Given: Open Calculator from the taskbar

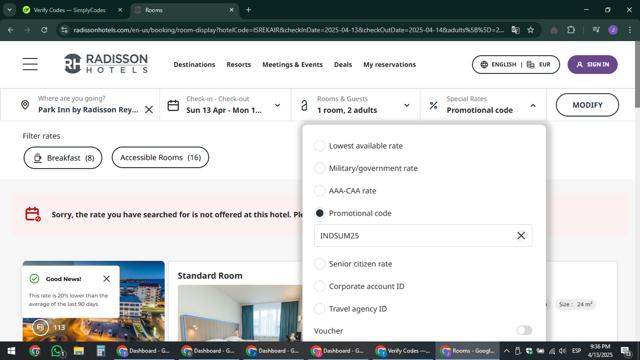Looking at the screenshot, I should (101, 351).
